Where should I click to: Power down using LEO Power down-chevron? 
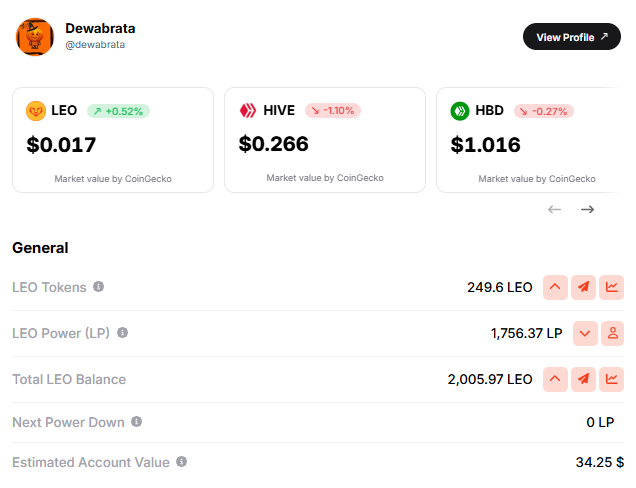[x=585, y=333]
